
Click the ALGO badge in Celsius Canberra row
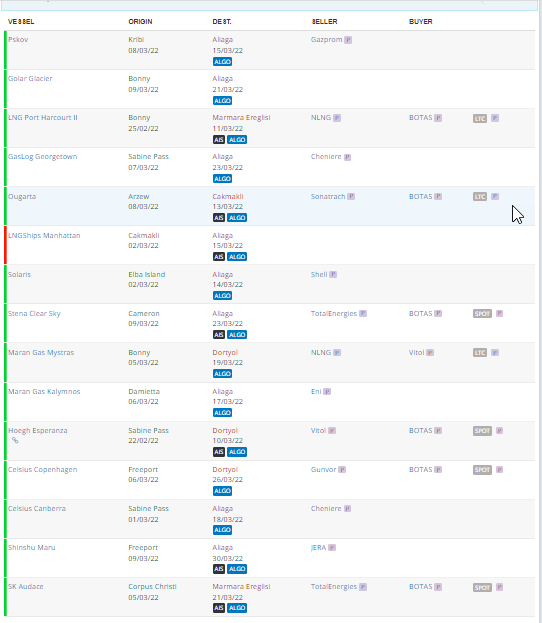click(x=222, y=530)
